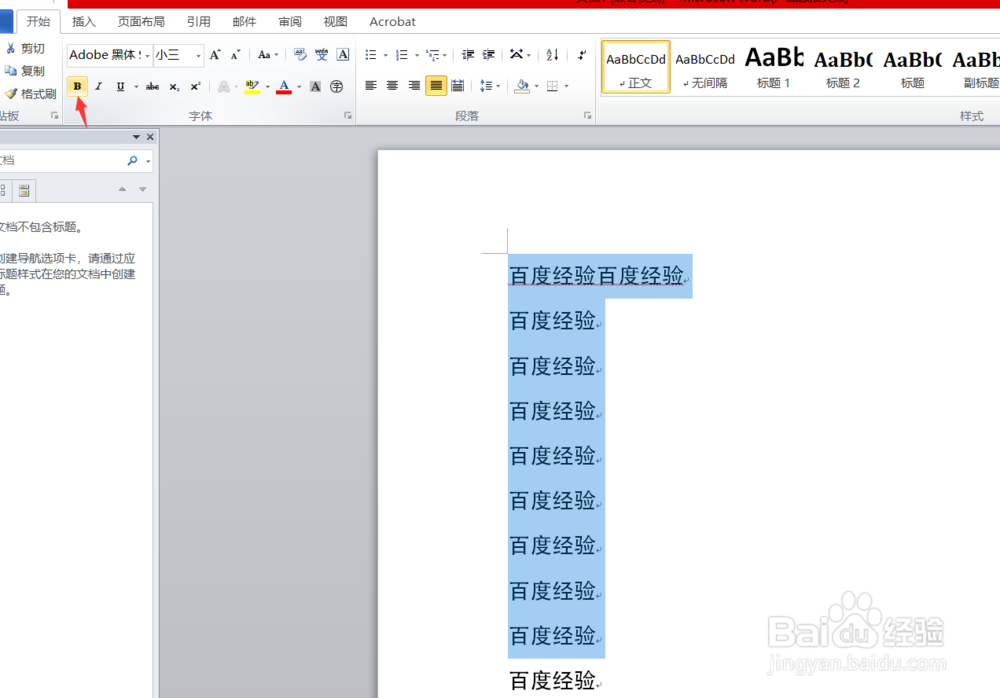Switch to the 插入 (Insert) tab

[x=84, y=22]
